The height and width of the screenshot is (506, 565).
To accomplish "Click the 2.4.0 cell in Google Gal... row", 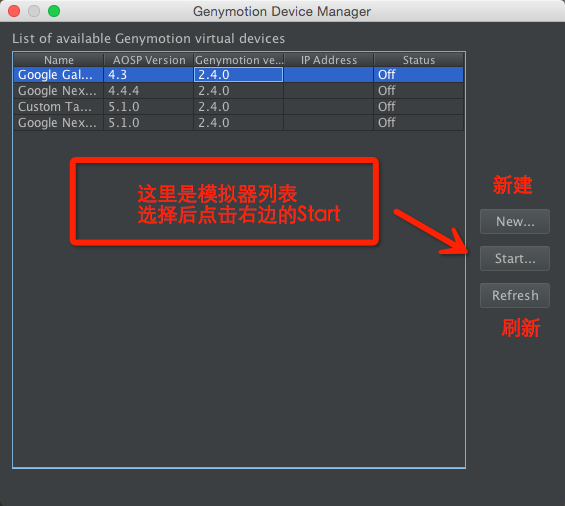I will (x=239, y=75).
